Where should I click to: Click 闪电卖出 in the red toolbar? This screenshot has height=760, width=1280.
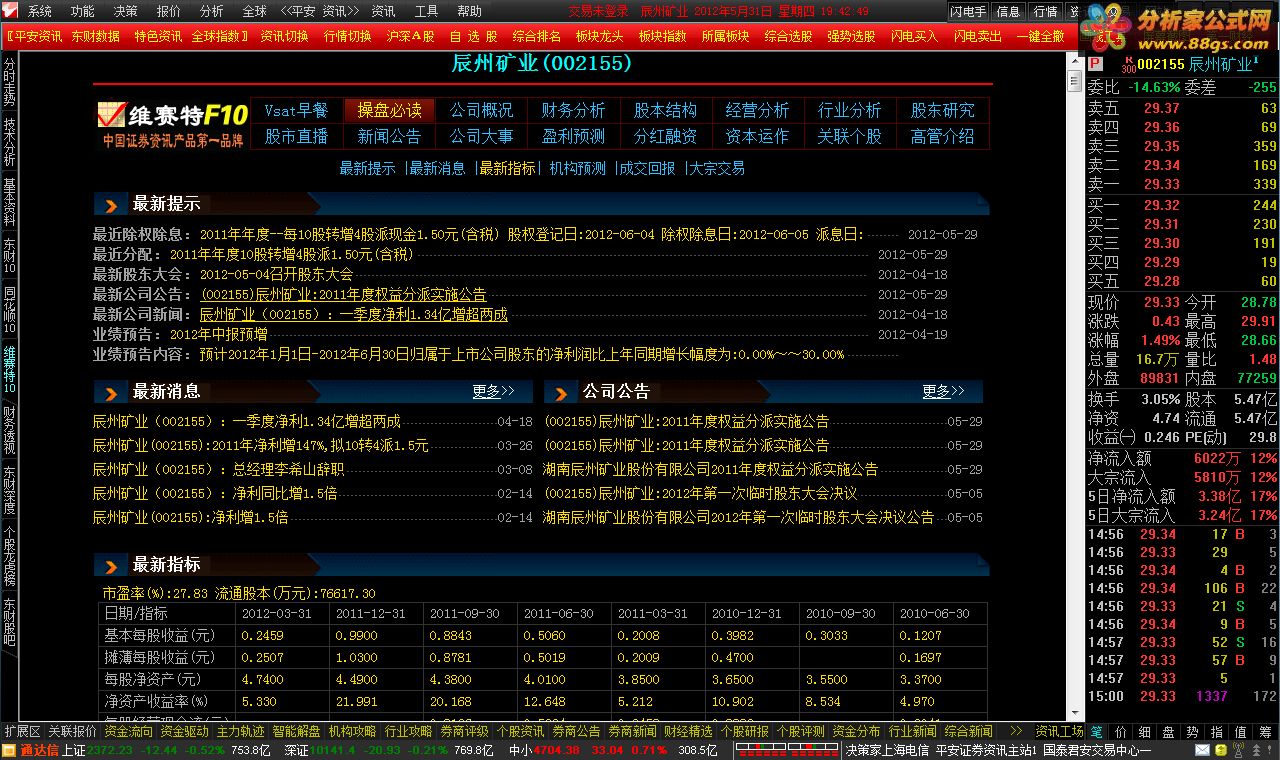pyautogui.click(x=978, y=36)
